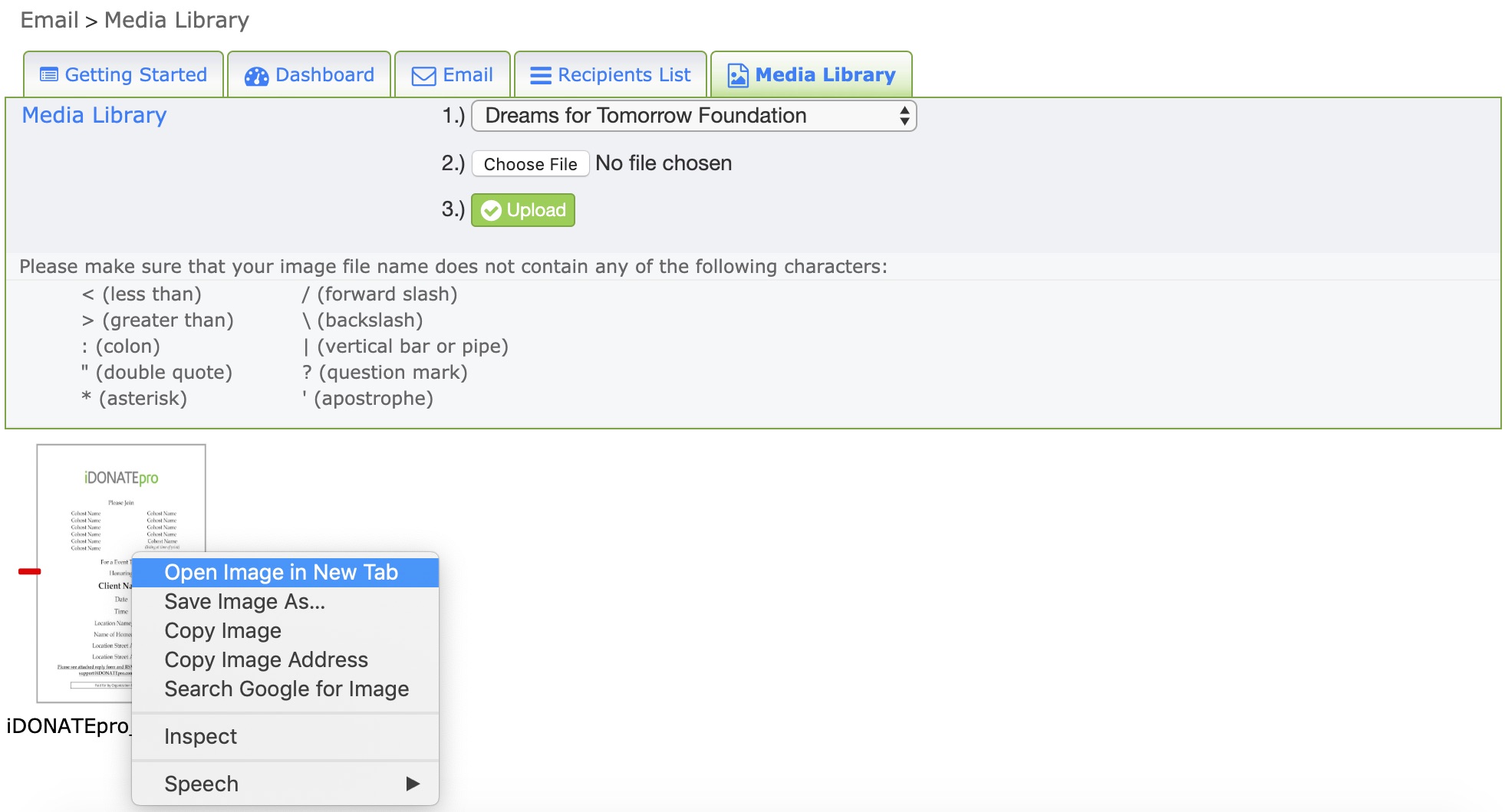Go to the Recipients List tab
The image size is (1505, 812).
coord(611,74)
